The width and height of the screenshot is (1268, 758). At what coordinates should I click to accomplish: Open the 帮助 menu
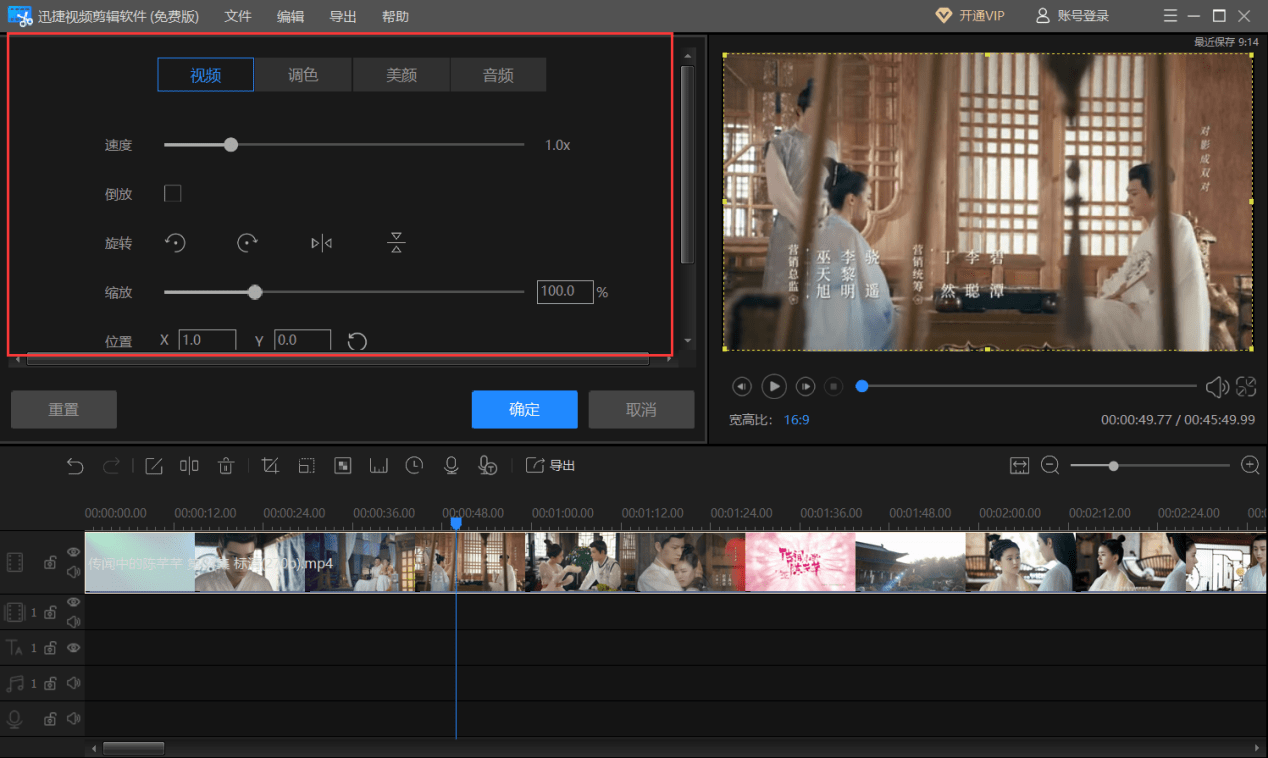tap(395, 16)
